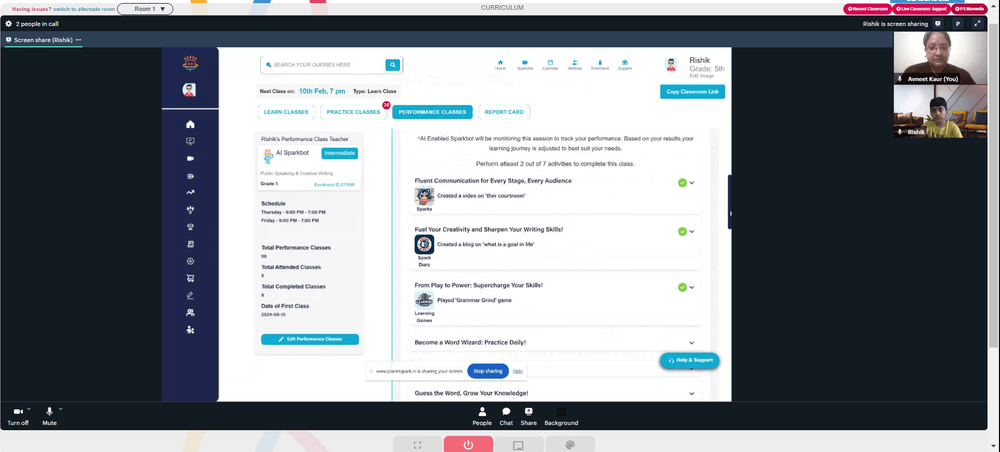
Task: Click the fullscreen icon in the bottom bar
Action: [x=417, y=444]
